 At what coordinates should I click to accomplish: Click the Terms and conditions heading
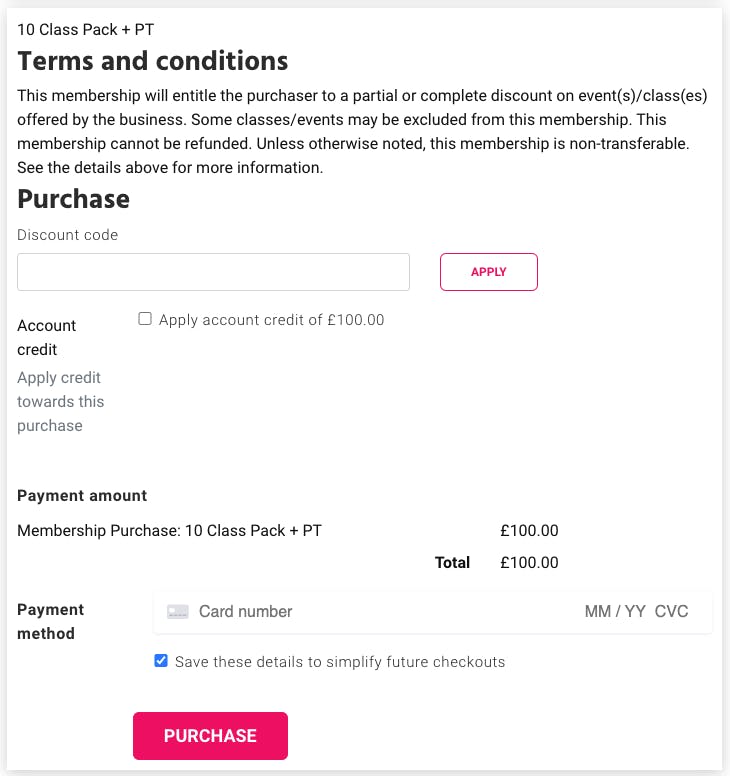click(153, 61)
